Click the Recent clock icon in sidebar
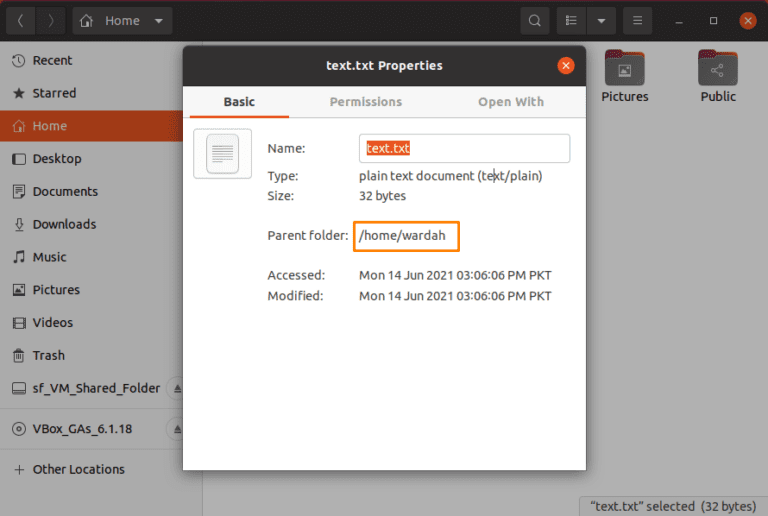The width and height of the screenshot is (768, 516). point(19,61)
